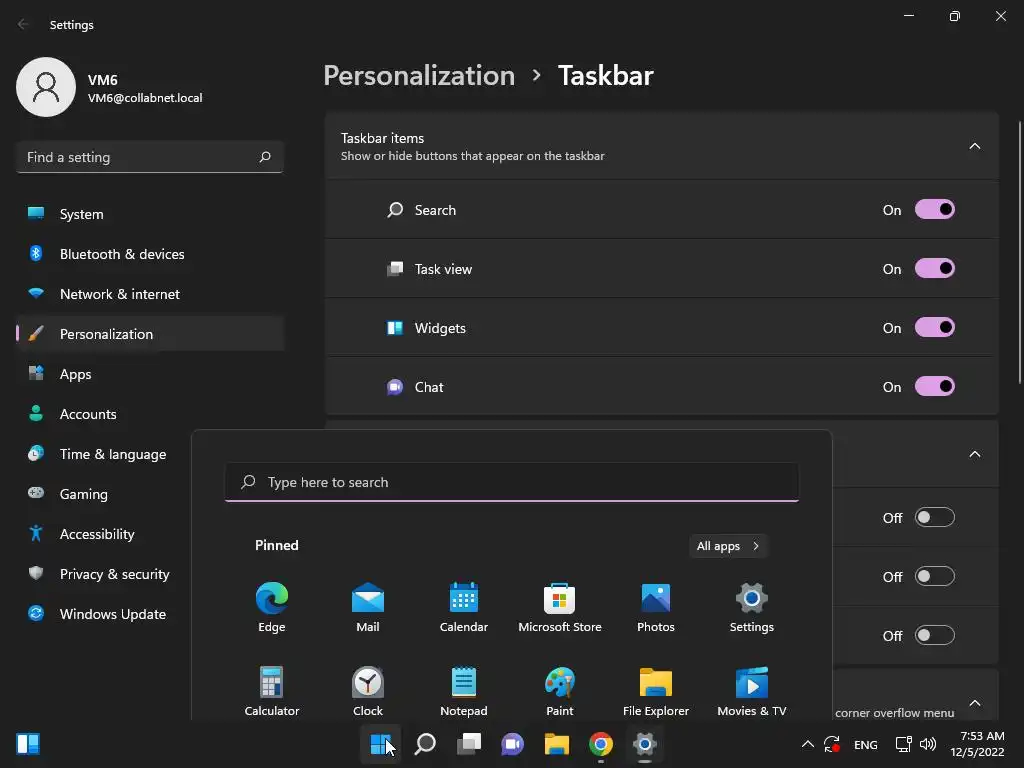The image size is (1024, 768).
Task: Open Gaming settings category
Action: pos(104,494)
